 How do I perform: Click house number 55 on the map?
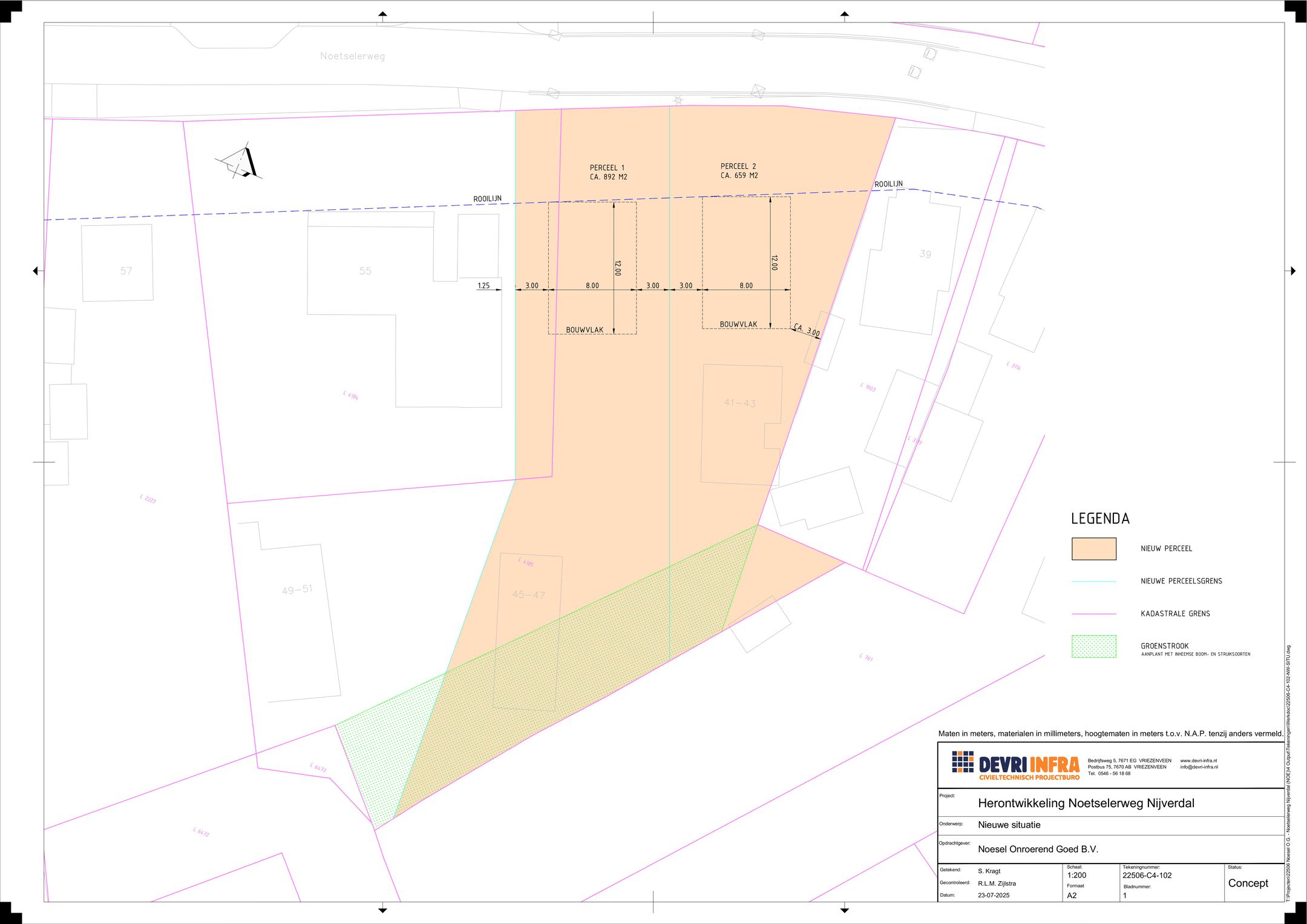(x=365, y=271)
